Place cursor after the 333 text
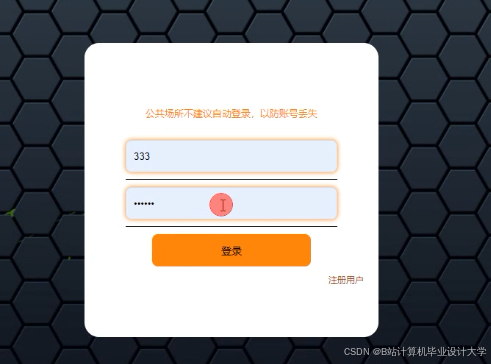The height and width of the screenshot is (364, 491). point(151,156)
